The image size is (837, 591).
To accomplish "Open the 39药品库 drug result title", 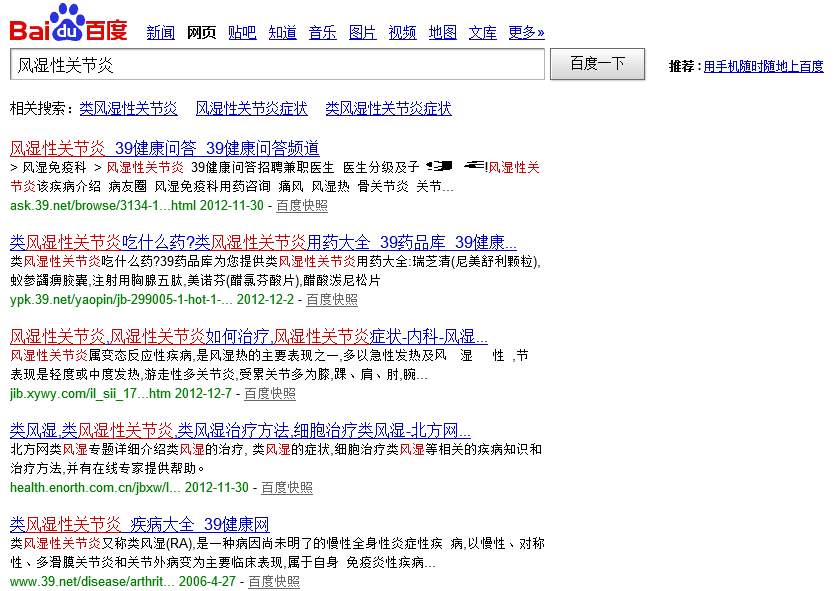I will coord(263,242).
